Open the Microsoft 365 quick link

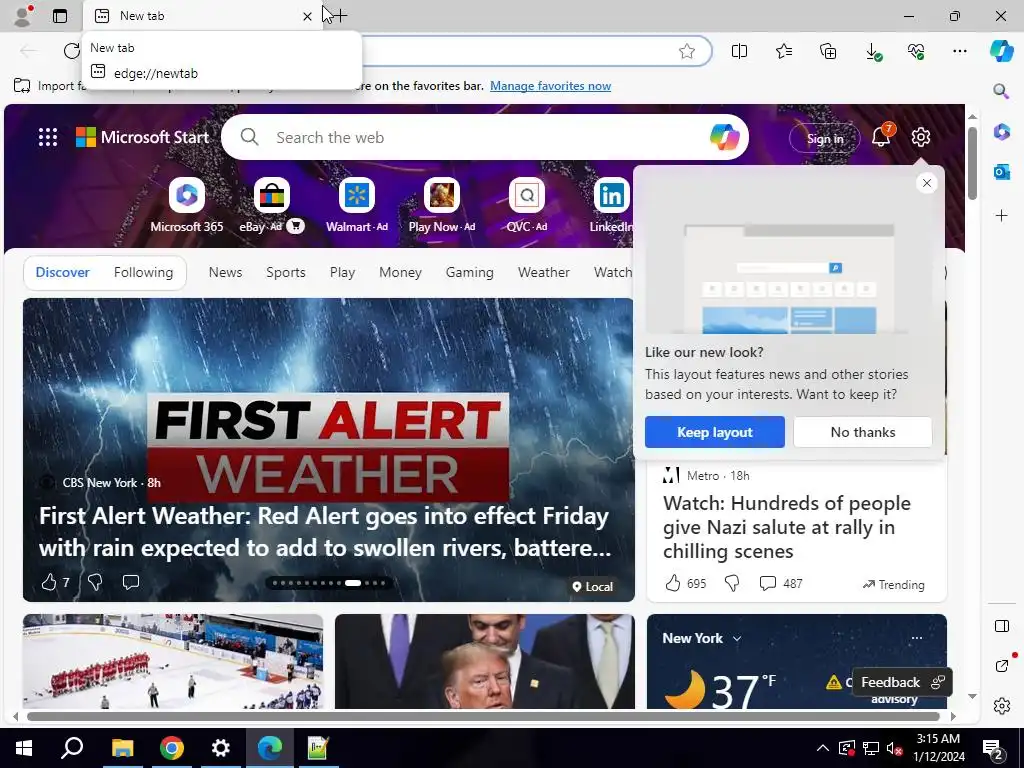[187, 205]
